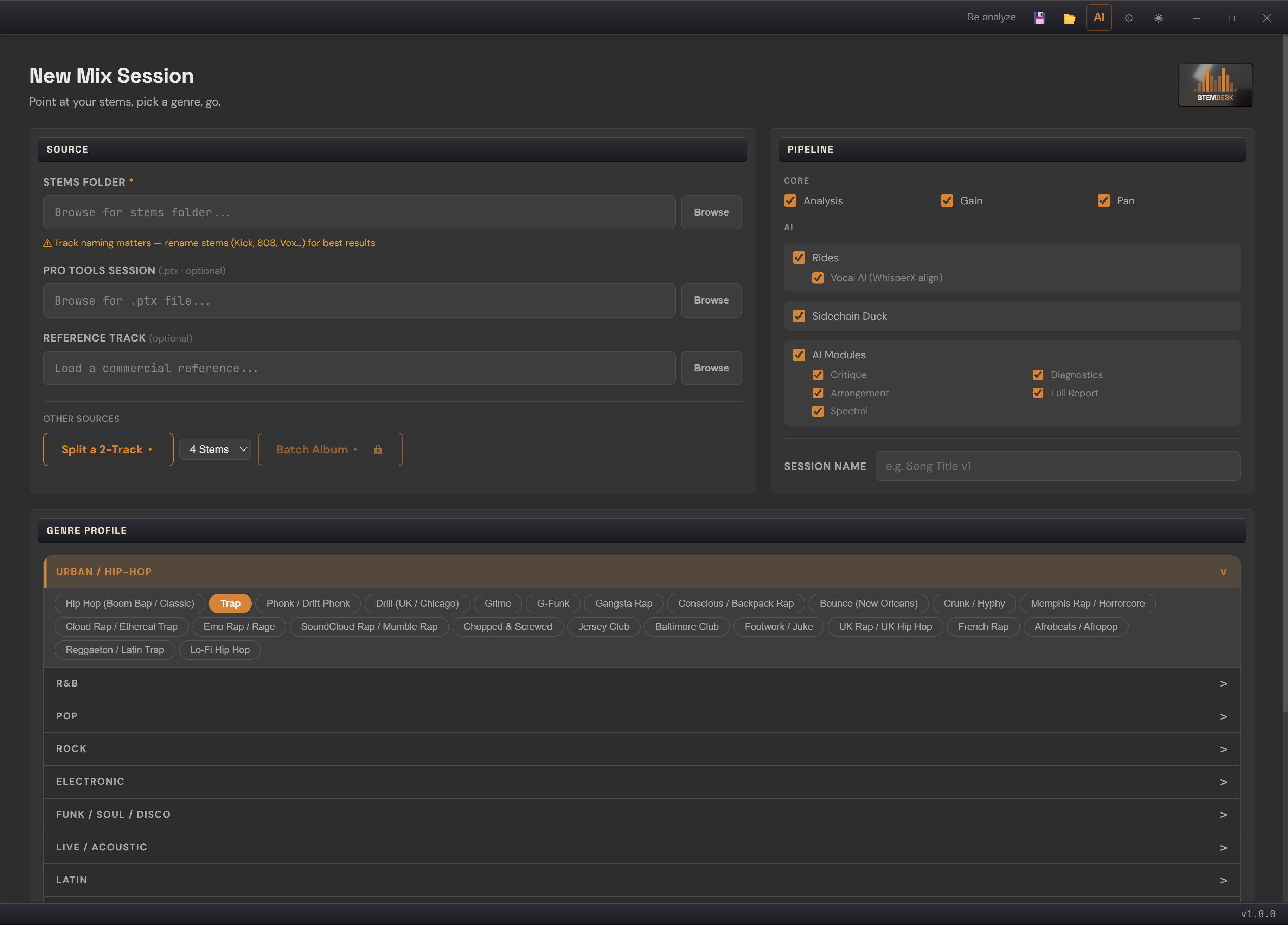Toggle the AI button in title bar
The image size is (1288, 925).
pos(1099,18)
